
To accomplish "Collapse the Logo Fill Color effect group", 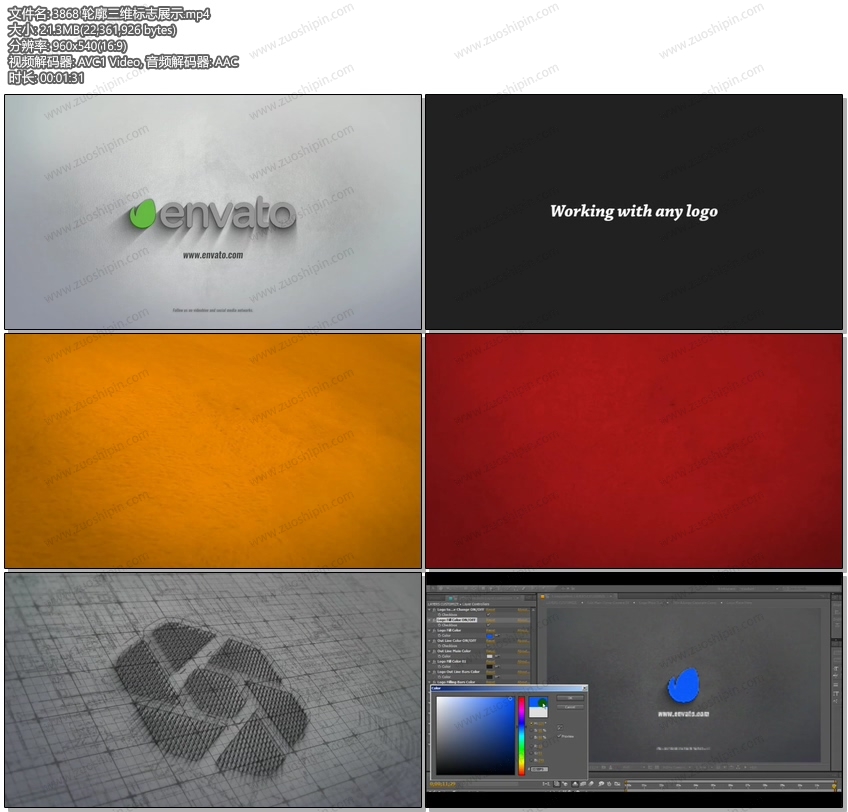I will (x=429, y=630).
